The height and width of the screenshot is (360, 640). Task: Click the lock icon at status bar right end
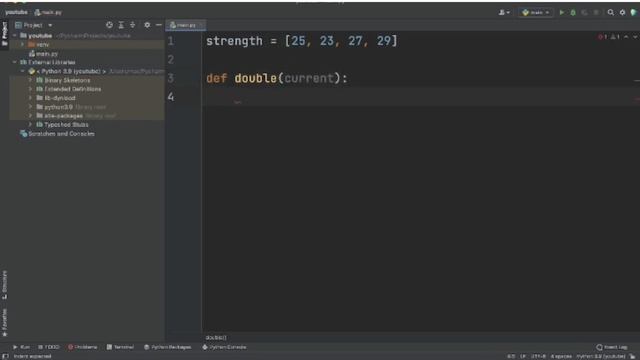pos(632,356)
